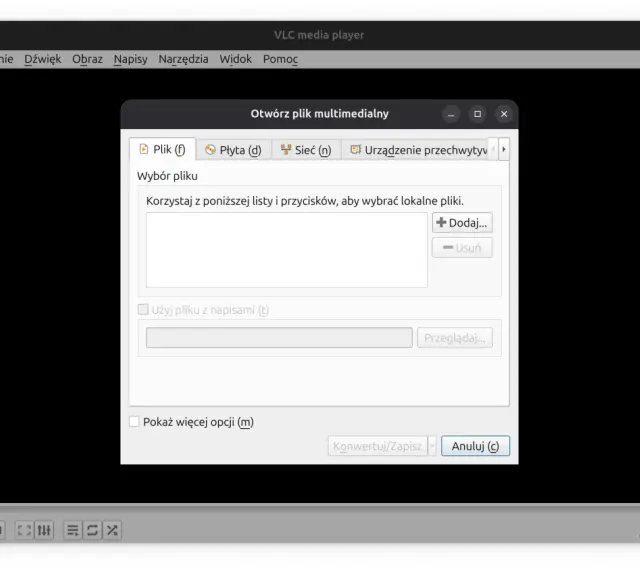Image resolution: width=640 pixels, height=570 pixels.
Task: Toggle the loop/repeat icon
Action: (x=92, y=530)
